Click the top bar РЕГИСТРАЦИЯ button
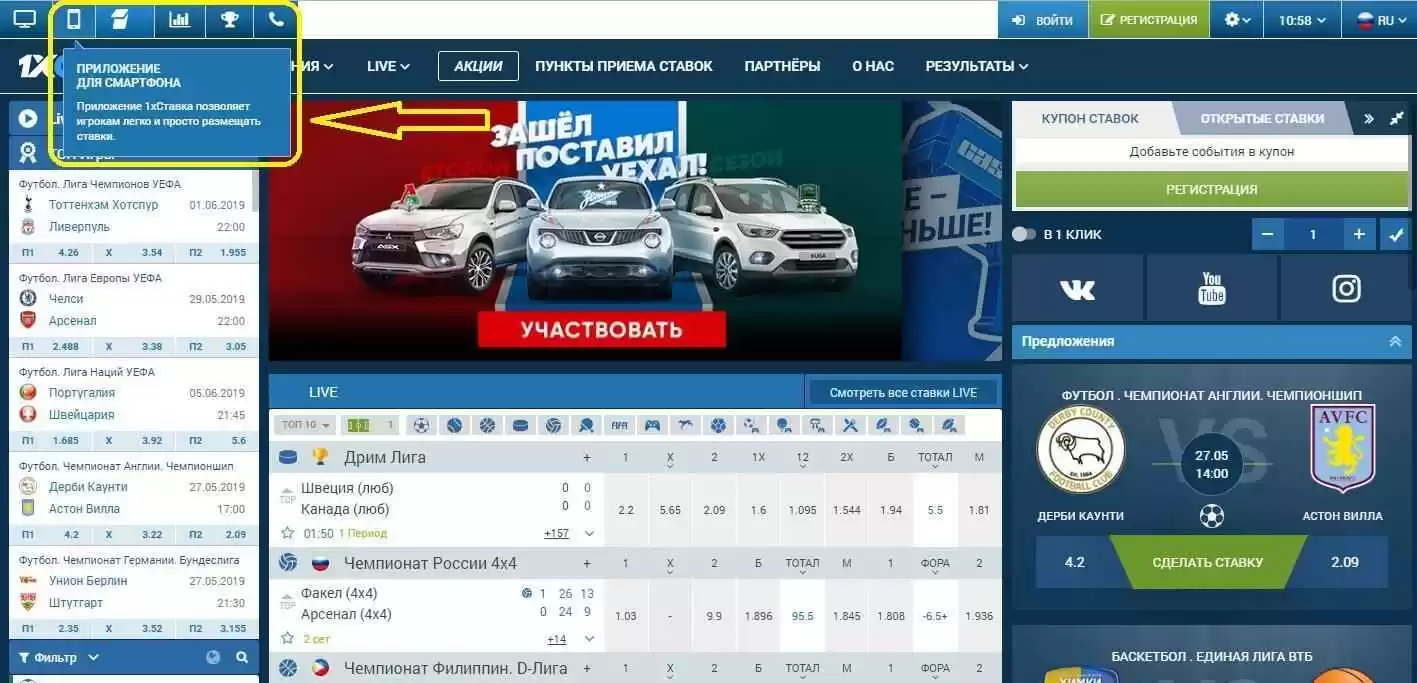Image resolution: width=1417 pixels, height=683 pixels. coord(1148,20)
